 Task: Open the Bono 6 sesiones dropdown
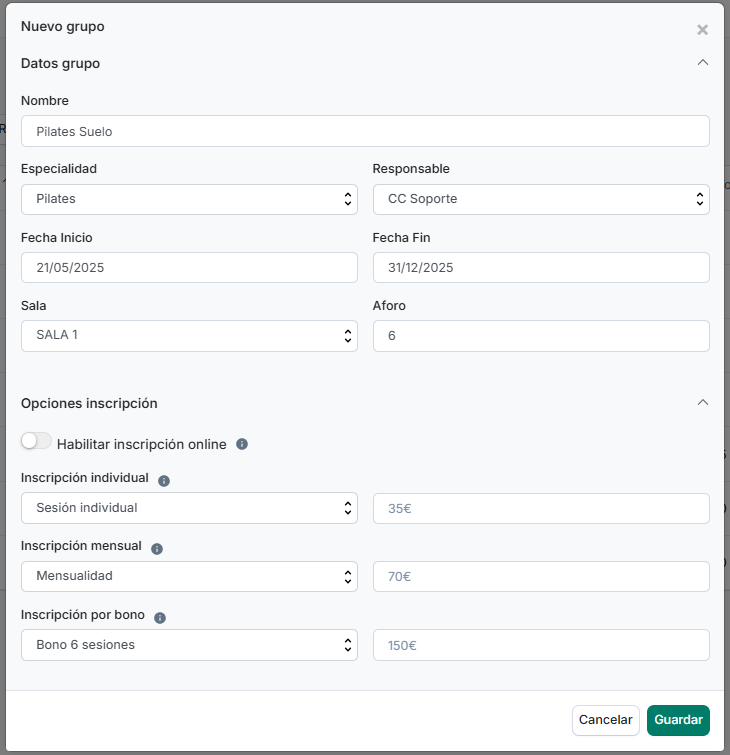click(x=189, y=645)
